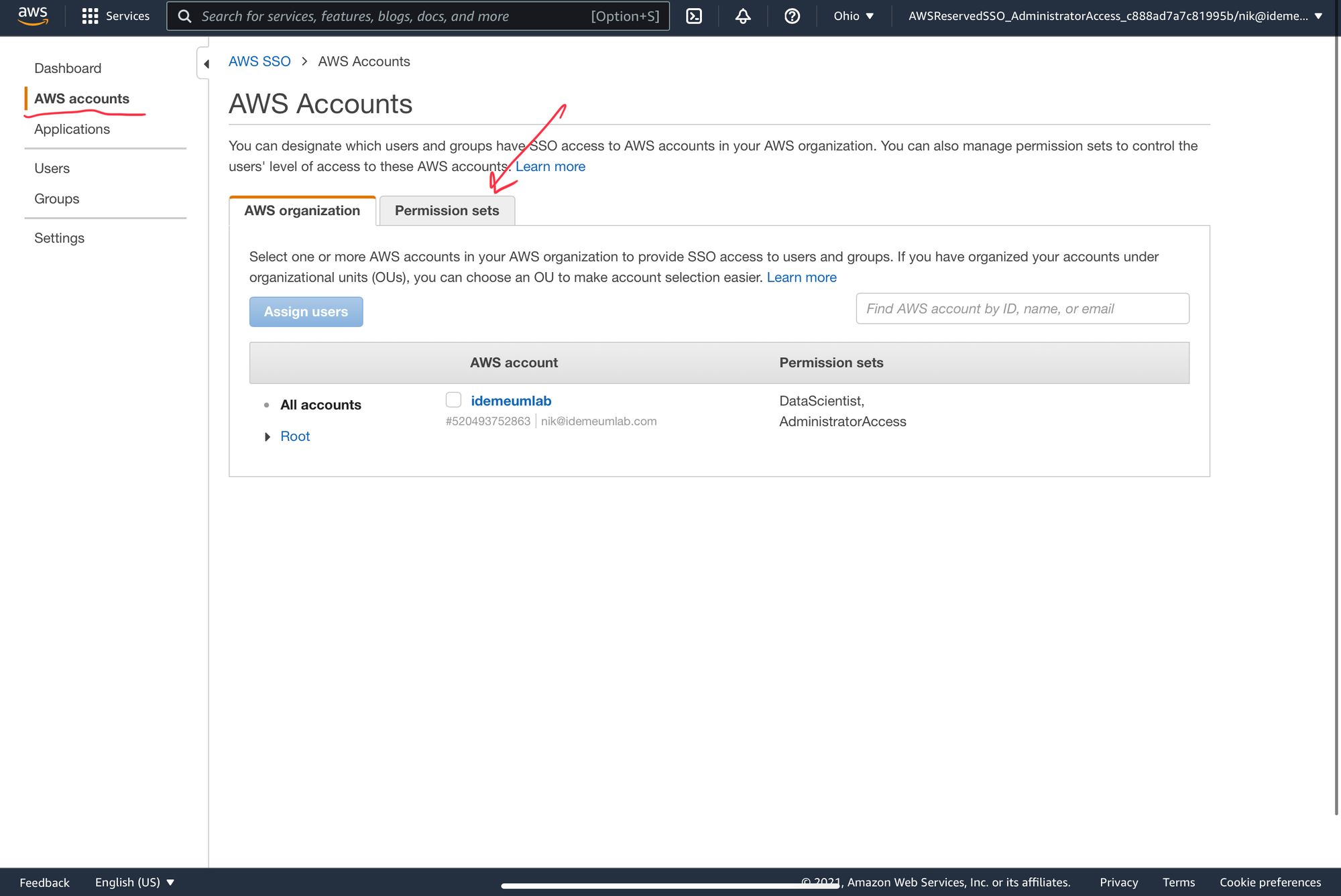This screenshot has height=896, width=1341.
Task: Click the Assign users button
Action: click(x=306, y=312)
